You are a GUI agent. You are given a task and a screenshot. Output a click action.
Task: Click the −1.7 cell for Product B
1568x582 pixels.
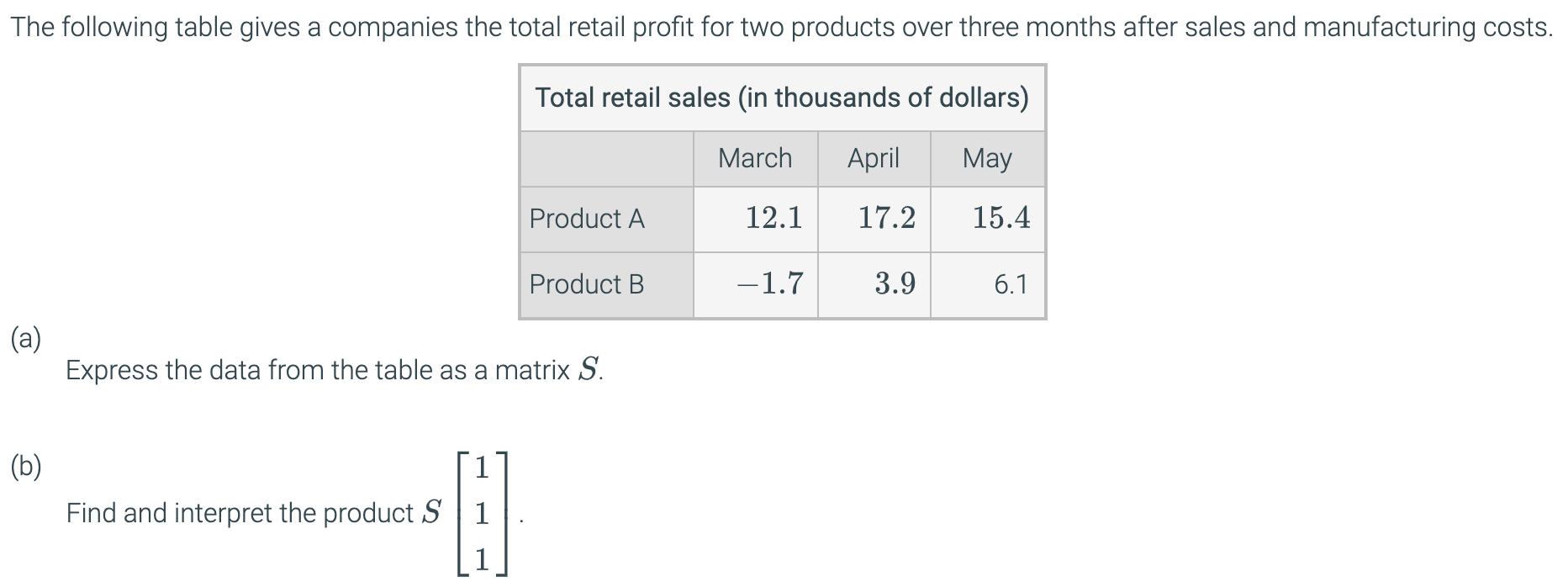(x=769, y=283)
